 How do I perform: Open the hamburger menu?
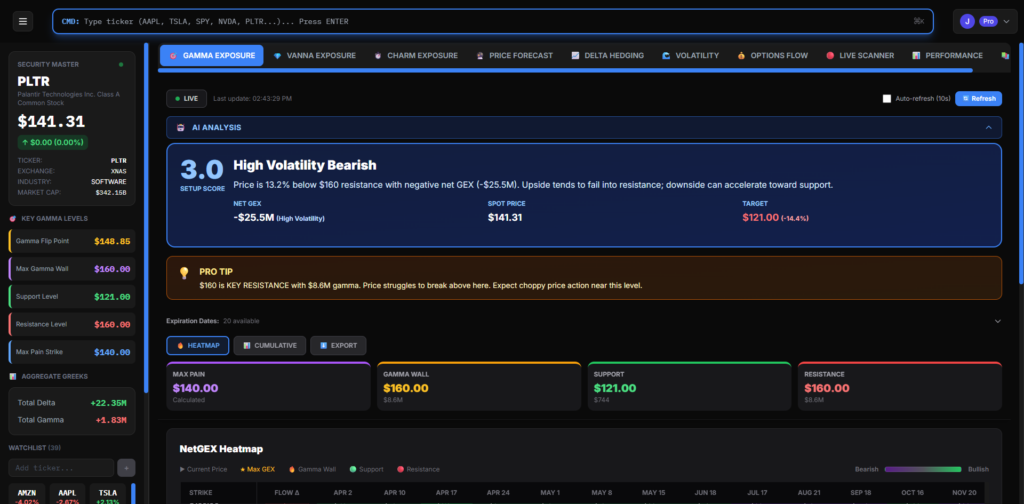pyautogui.click(x=23, y=22)
